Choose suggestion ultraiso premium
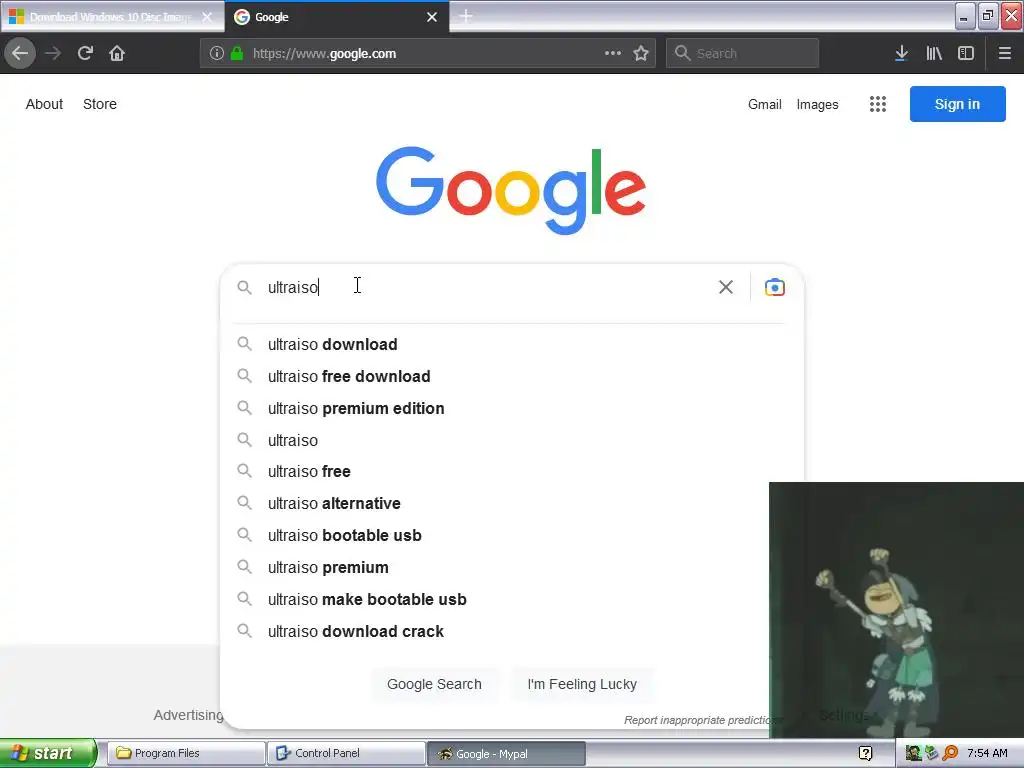Viewport: 1024px width, 768px height. click(496, 568)
